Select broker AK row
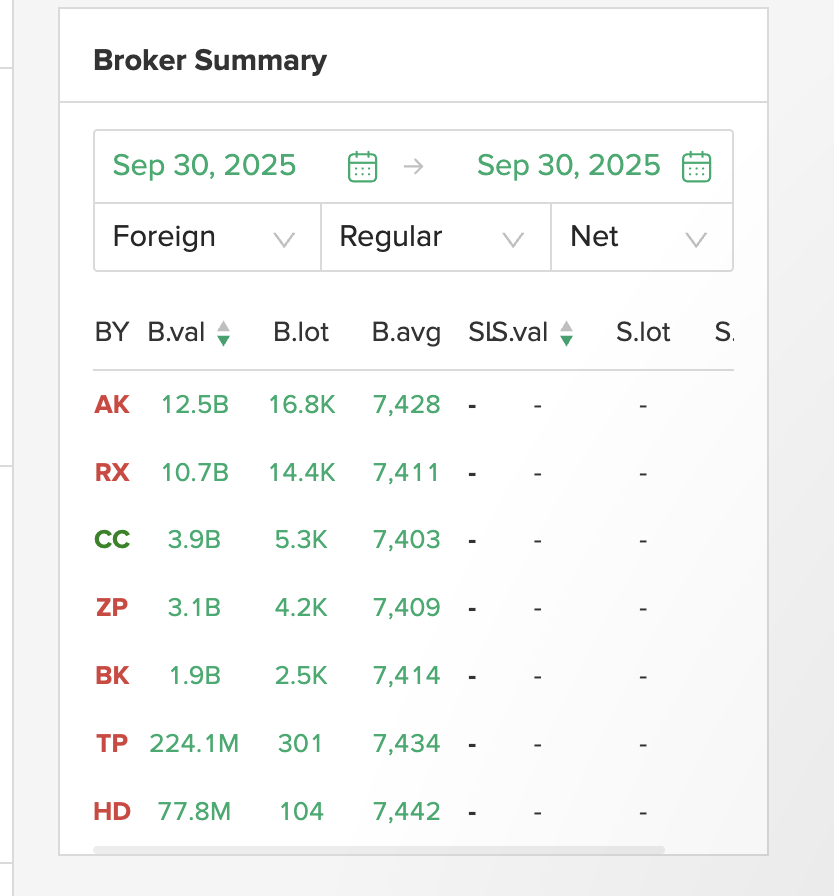Screen dimensions: 834x896 click(112, 405)
